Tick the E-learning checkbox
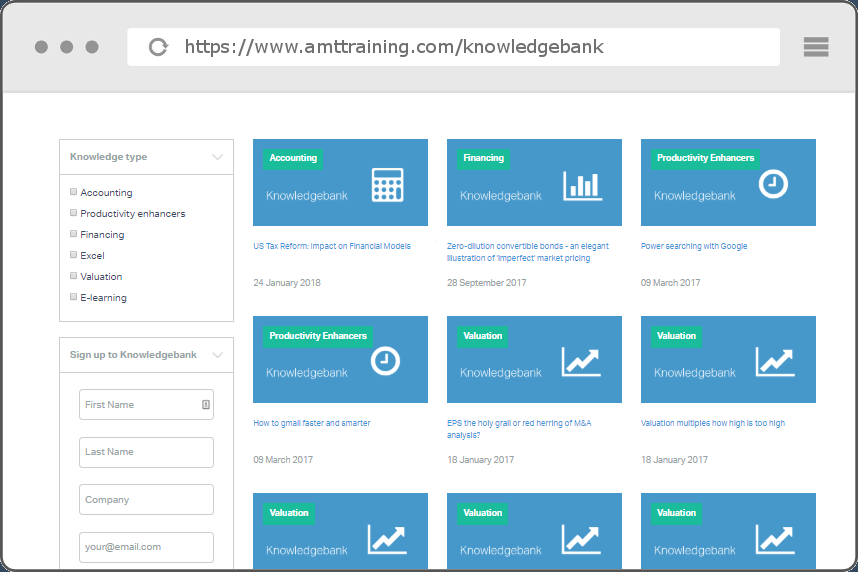The image size is (858, 572). (x=73, y=297)
